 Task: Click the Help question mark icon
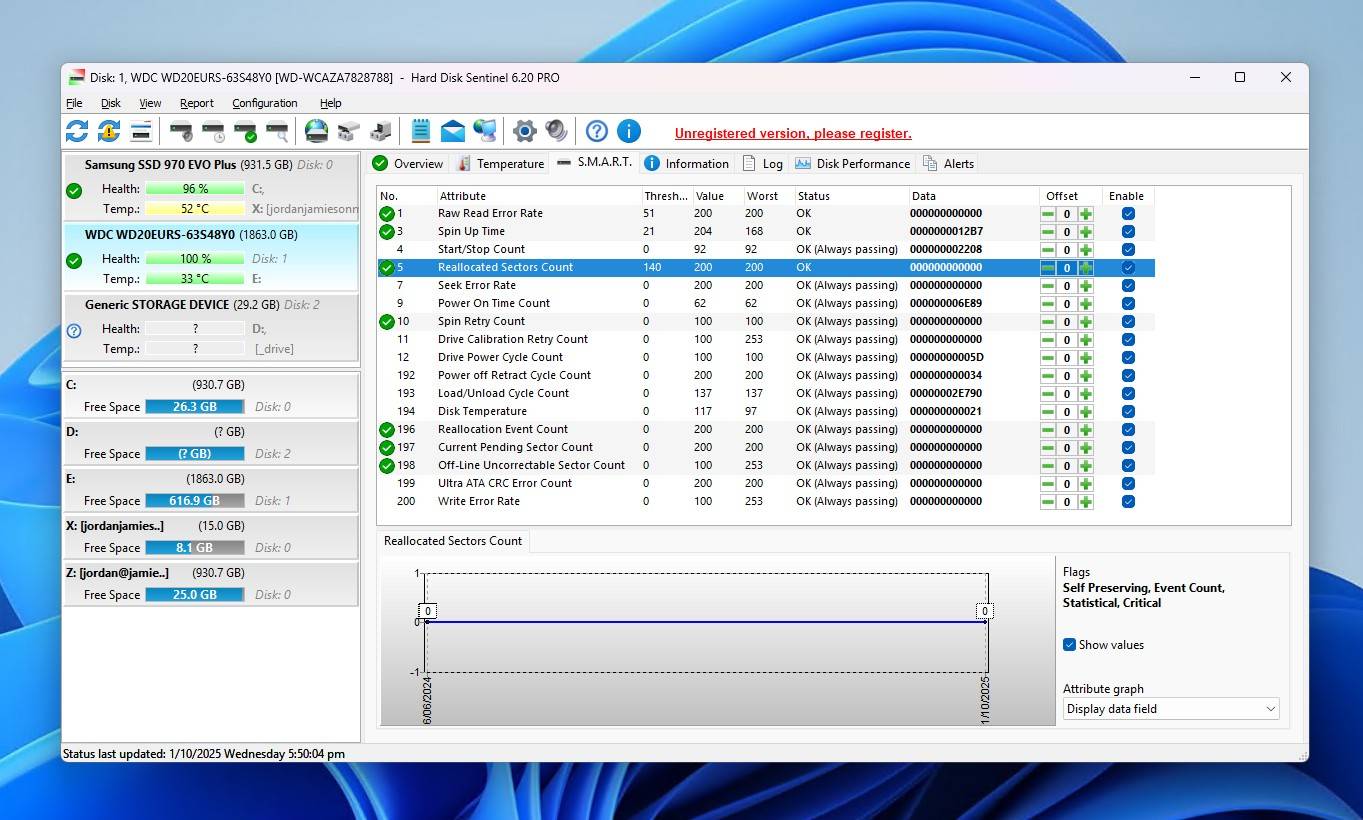[x=596, y=131]
